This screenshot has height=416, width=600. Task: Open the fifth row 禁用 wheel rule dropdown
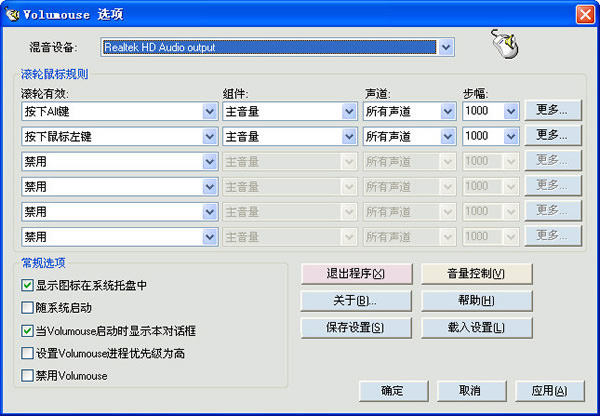coord(120,212)
